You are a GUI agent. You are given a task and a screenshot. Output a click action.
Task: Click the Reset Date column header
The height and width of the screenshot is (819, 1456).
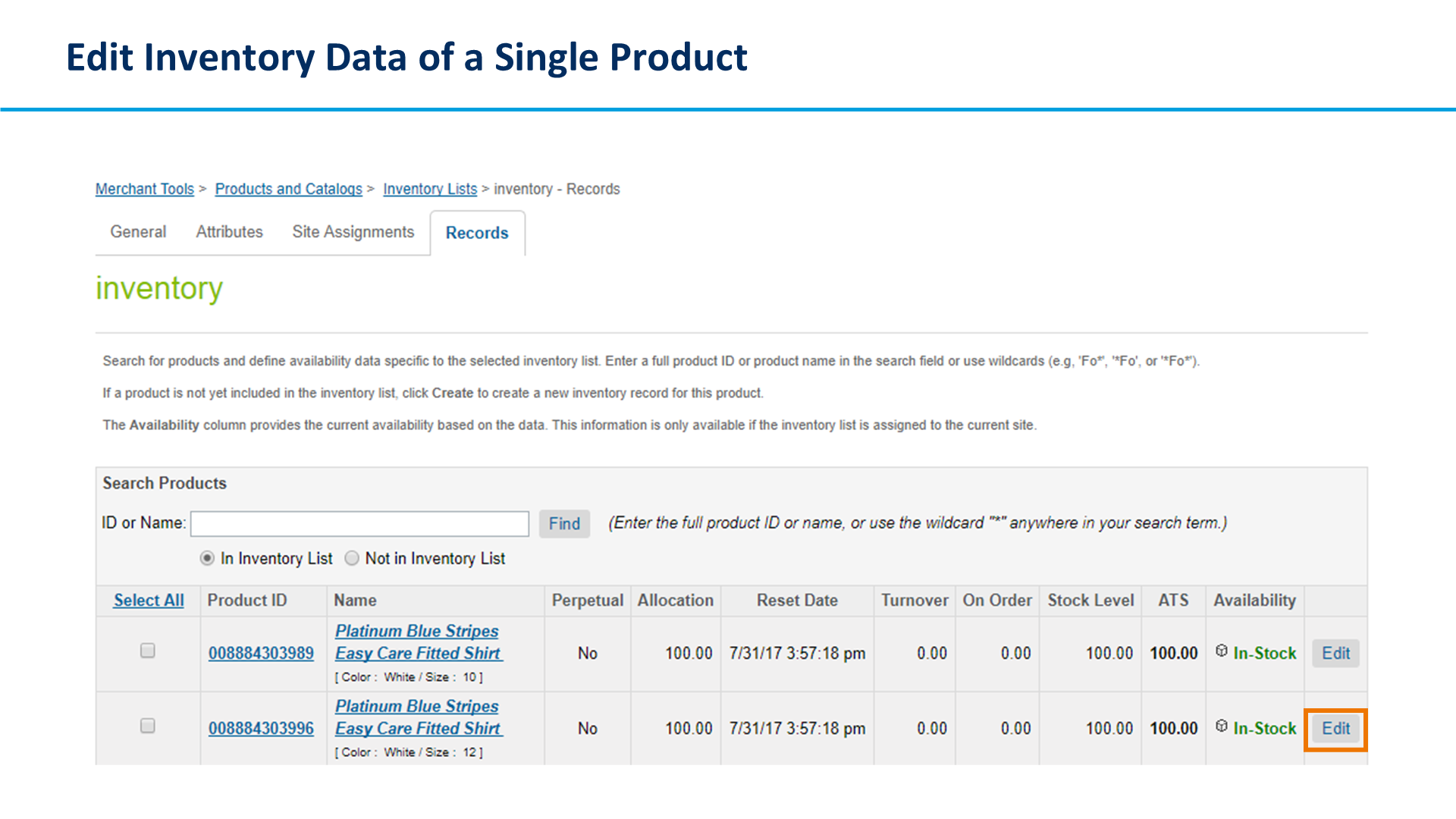coord(797,601)
